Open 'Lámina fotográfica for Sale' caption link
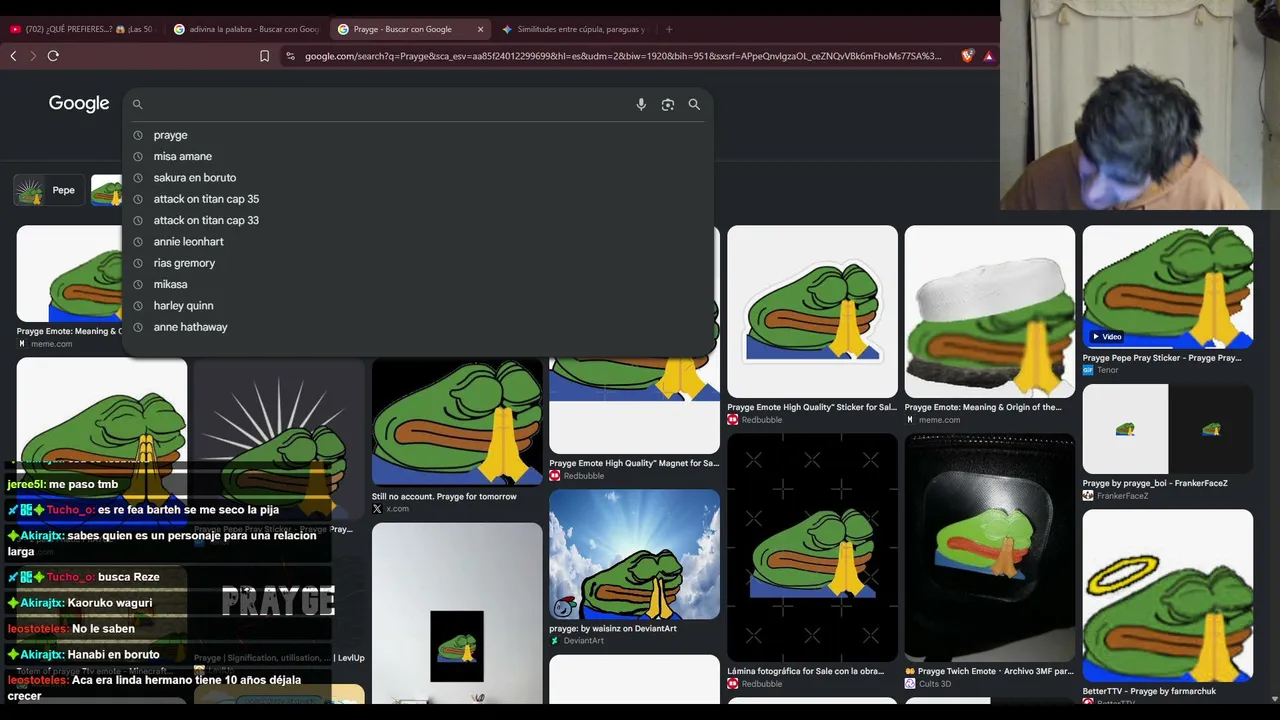 coord(805,671)
